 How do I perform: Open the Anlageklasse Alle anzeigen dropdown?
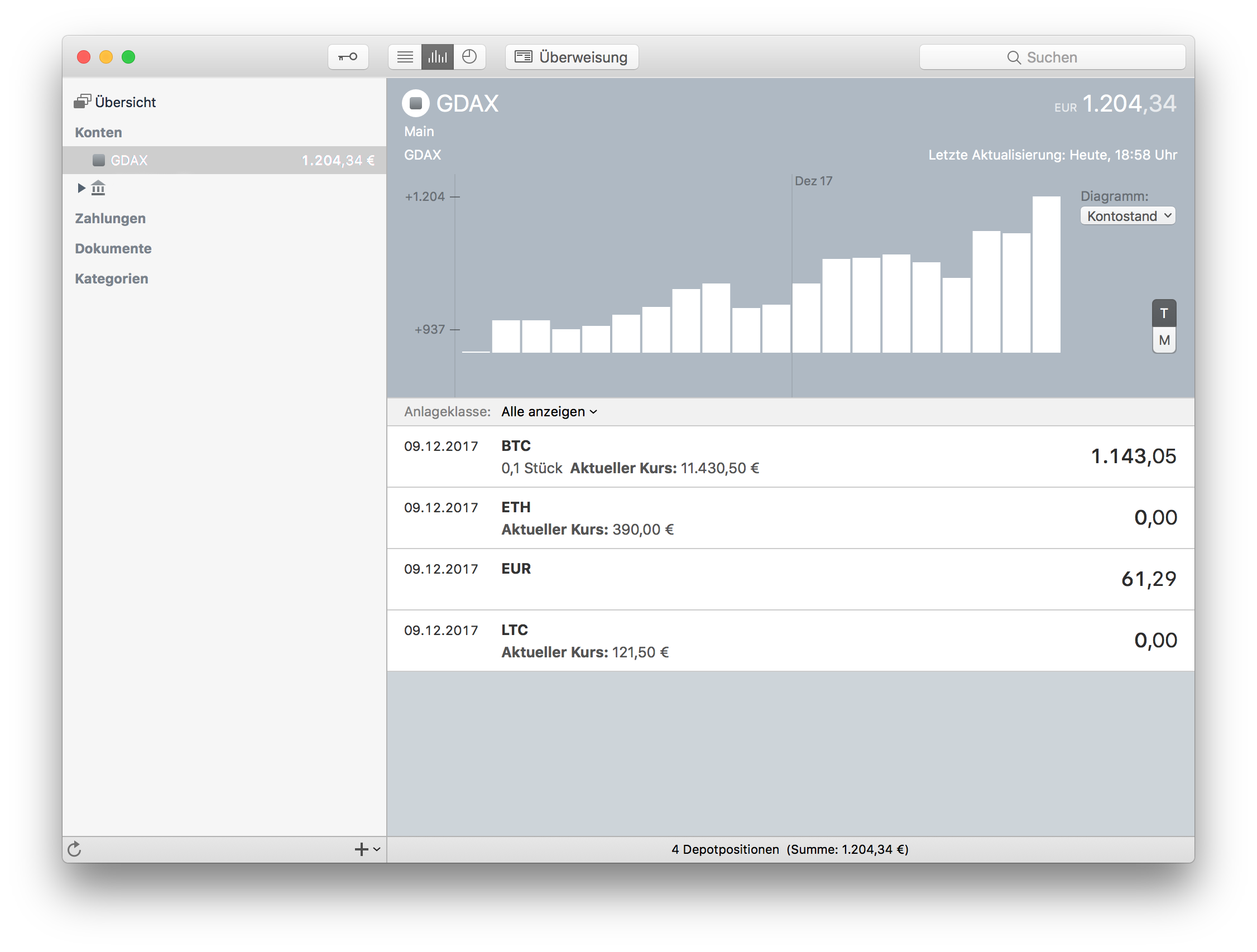point(549,411)
